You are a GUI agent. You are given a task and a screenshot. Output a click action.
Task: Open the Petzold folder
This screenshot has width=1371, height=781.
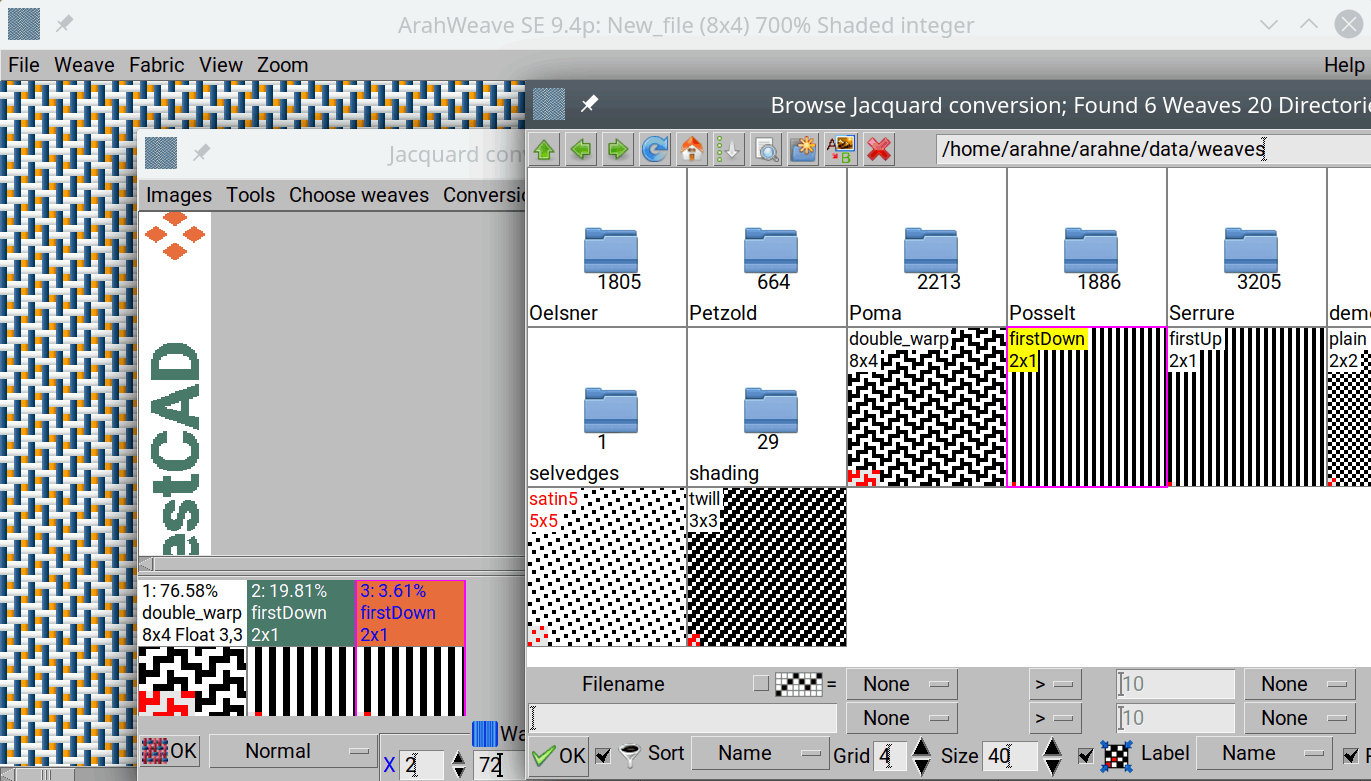point(767,247)
